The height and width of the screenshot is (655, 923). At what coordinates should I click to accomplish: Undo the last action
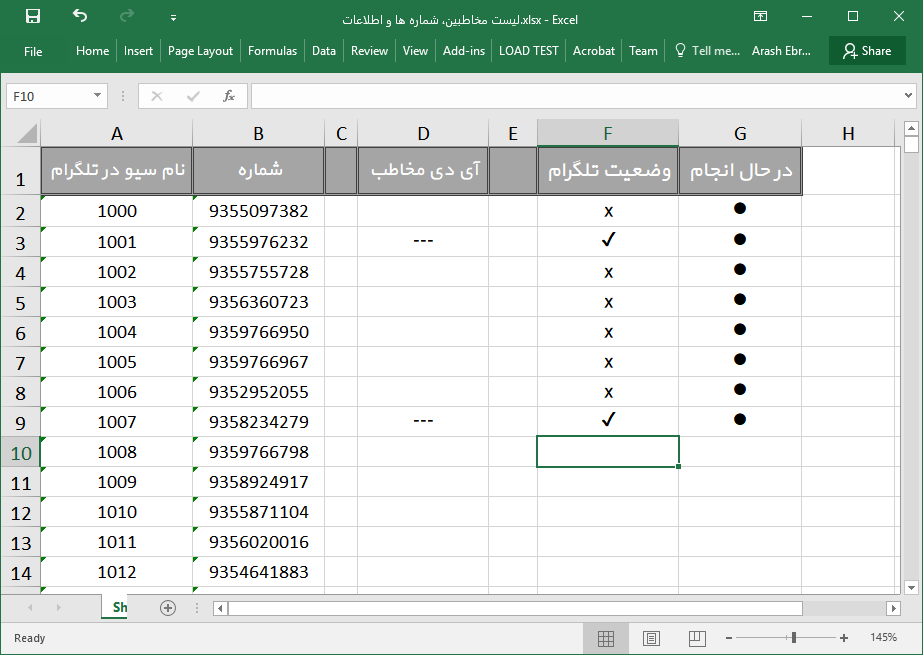point(80,16)
